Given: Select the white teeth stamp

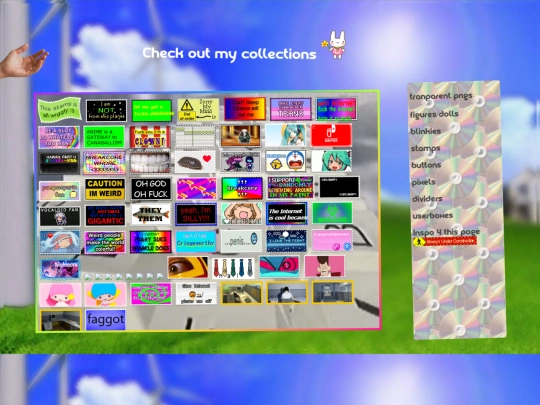Looking at the screenshot, I should tap(150, 162).
